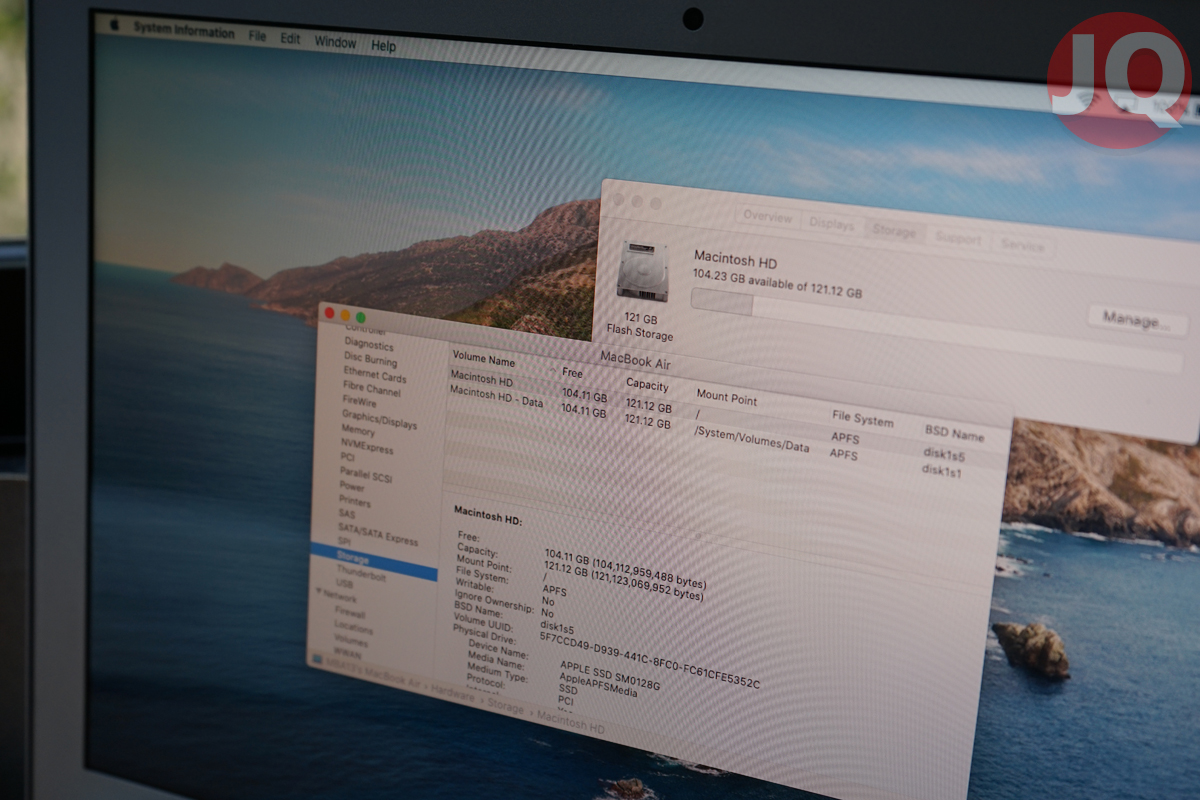This screenshot has height=800, width=1200.
Task: Switch to the Displays tab in About This Mac
Action: [x=832, y=224]
